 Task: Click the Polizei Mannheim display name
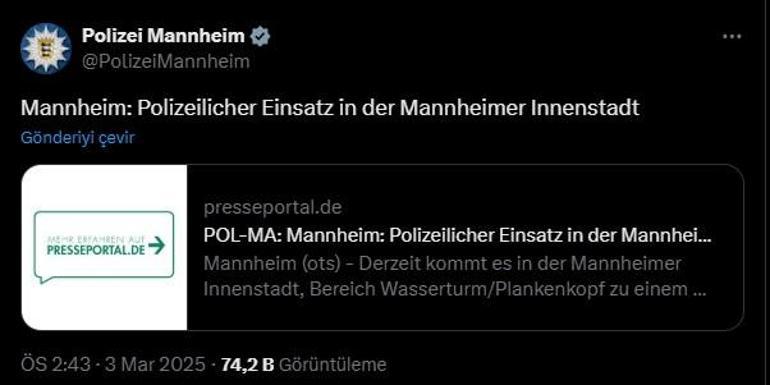point(163,35)
